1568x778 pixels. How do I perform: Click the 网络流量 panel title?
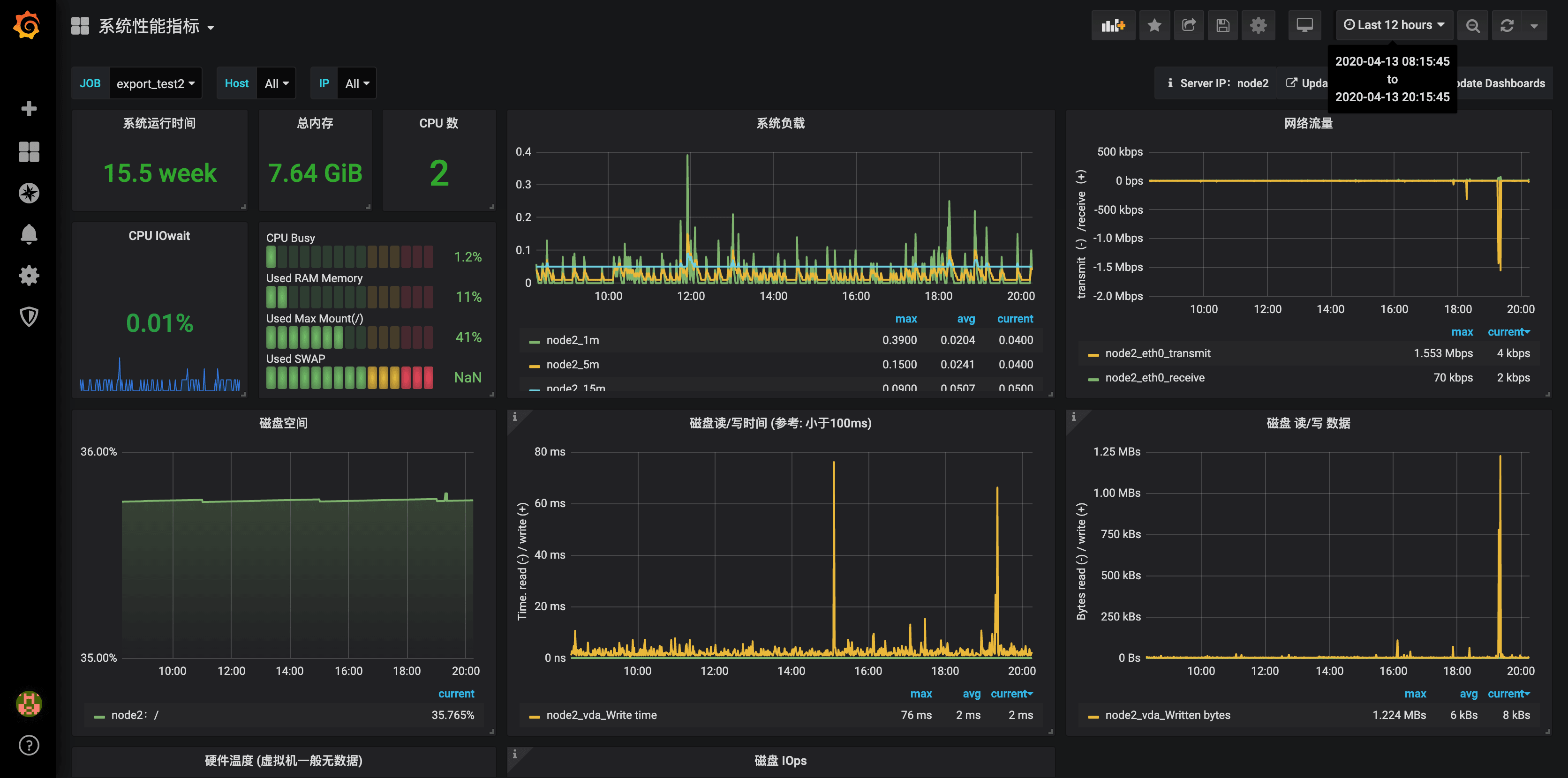tap(1308, 123)
